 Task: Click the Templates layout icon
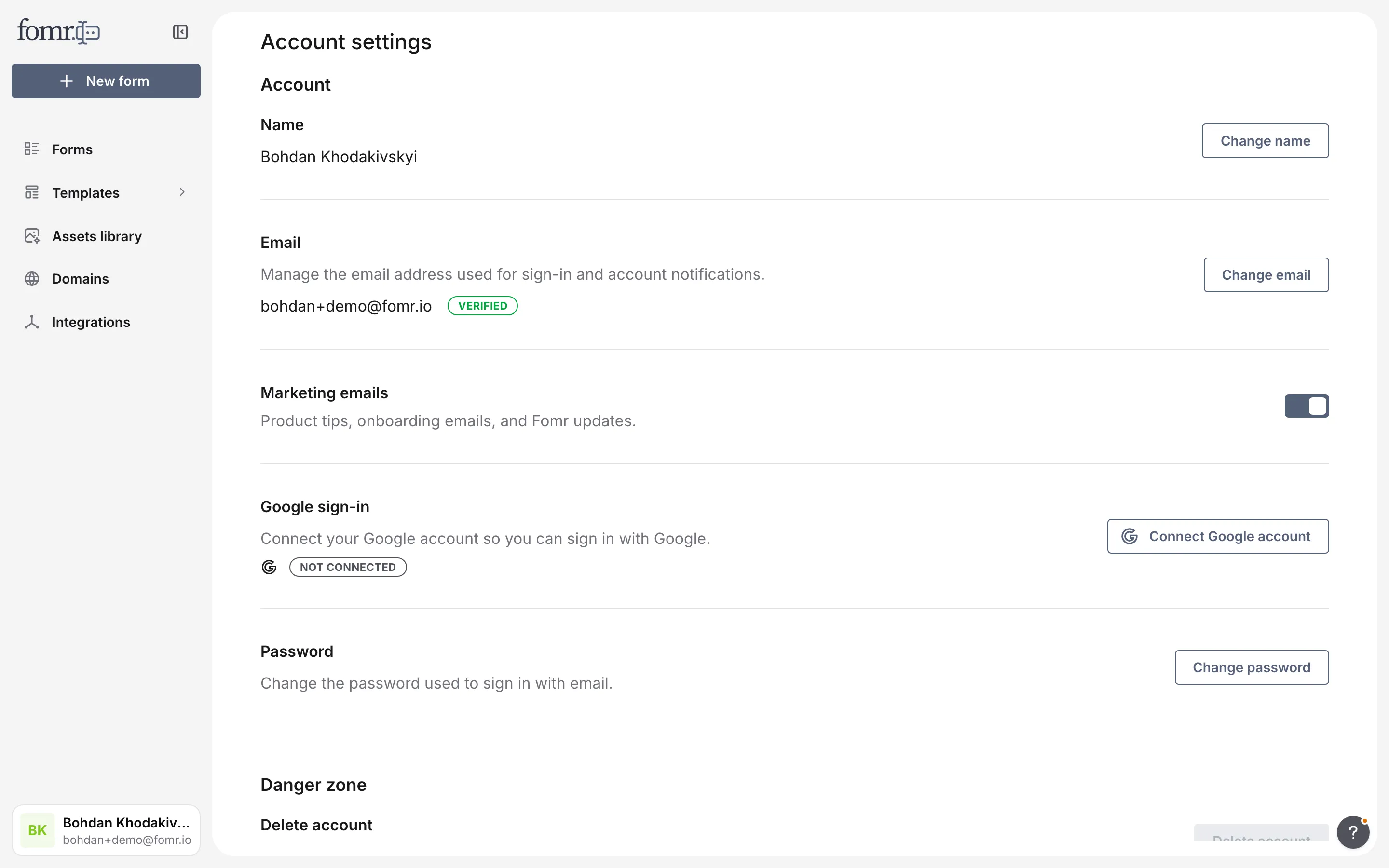coord(31,192)
